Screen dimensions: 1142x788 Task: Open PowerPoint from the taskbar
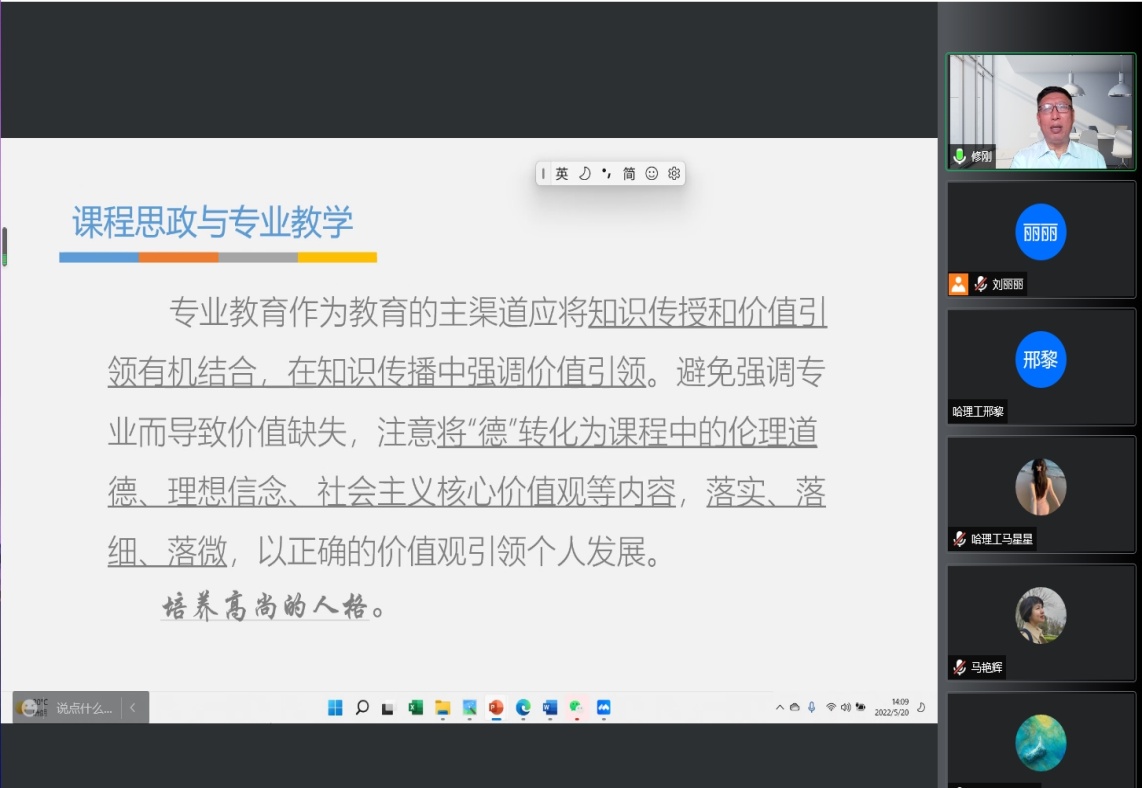point(495,708)
